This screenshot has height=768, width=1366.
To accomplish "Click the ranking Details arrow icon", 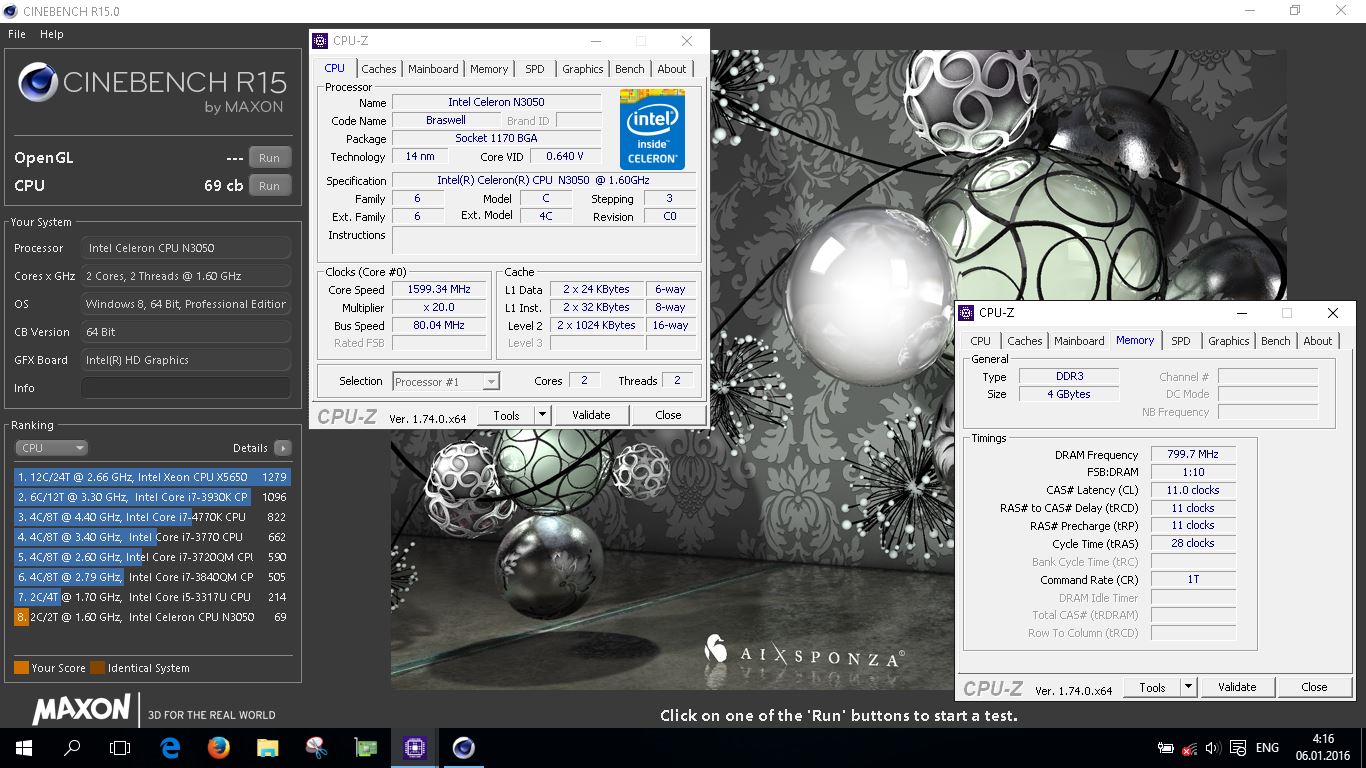I will click(x=283, y=448).
